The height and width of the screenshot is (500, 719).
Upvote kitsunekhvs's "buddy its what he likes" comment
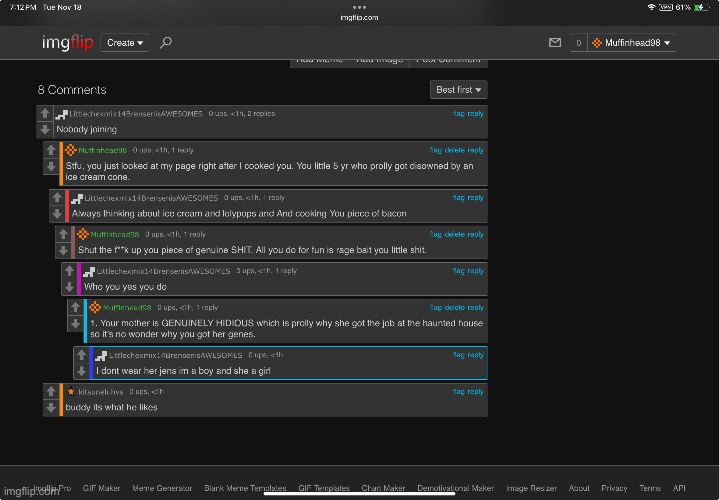point(50,391)
